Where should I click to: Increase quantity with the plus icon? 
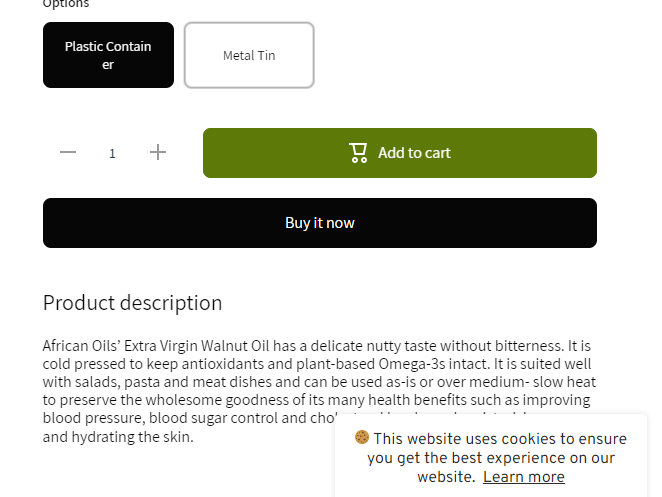pyautogui.click(x=158, y=152)
